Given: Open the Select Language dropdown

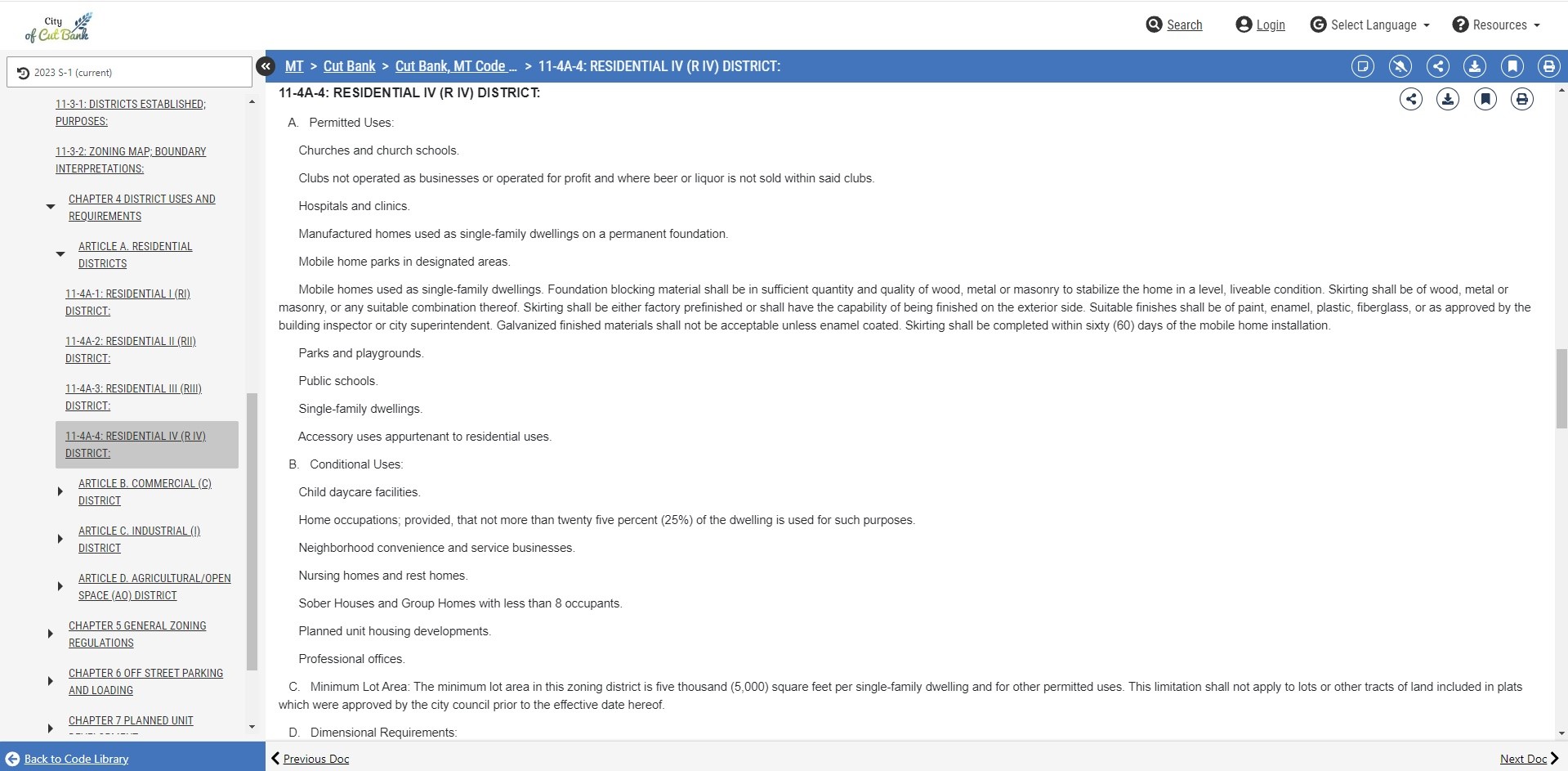Looking at the screenshot, I should [1369, 25].
